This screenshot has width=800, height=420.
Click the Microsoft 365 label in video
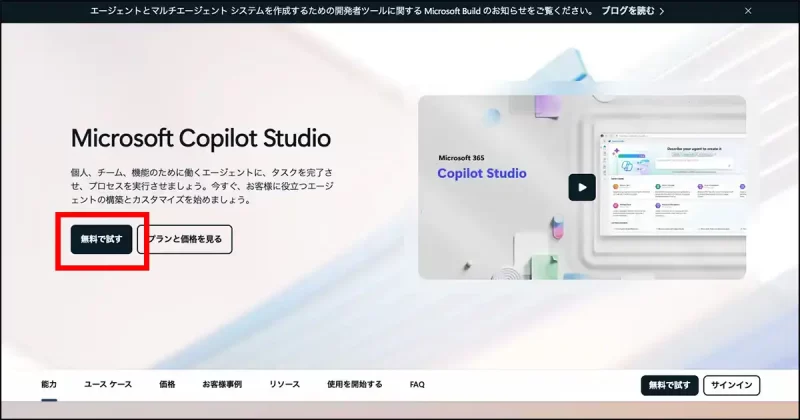(461, 158)
